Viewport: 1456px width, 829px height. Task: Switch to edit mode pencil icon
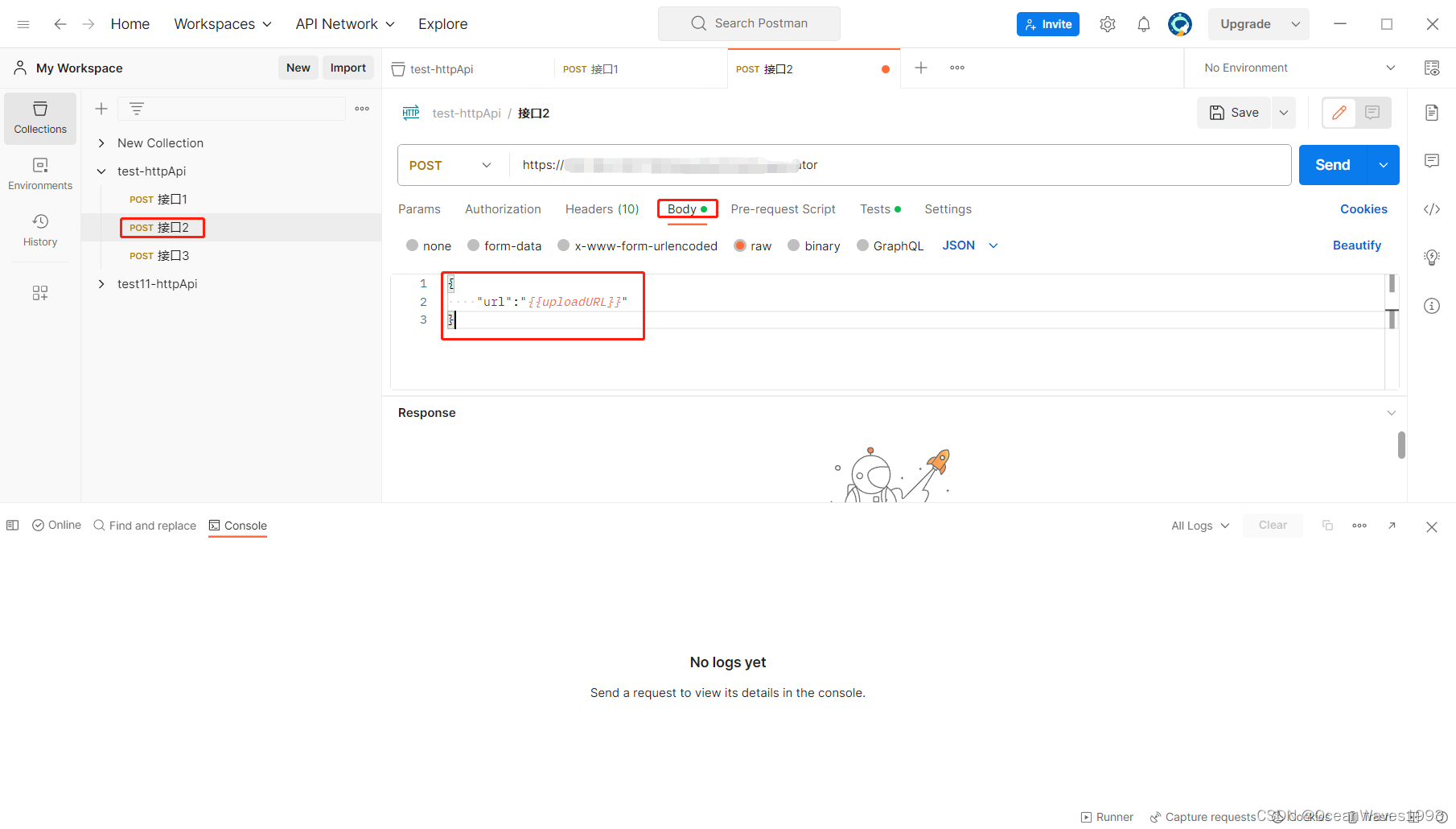pos(1339,113)
